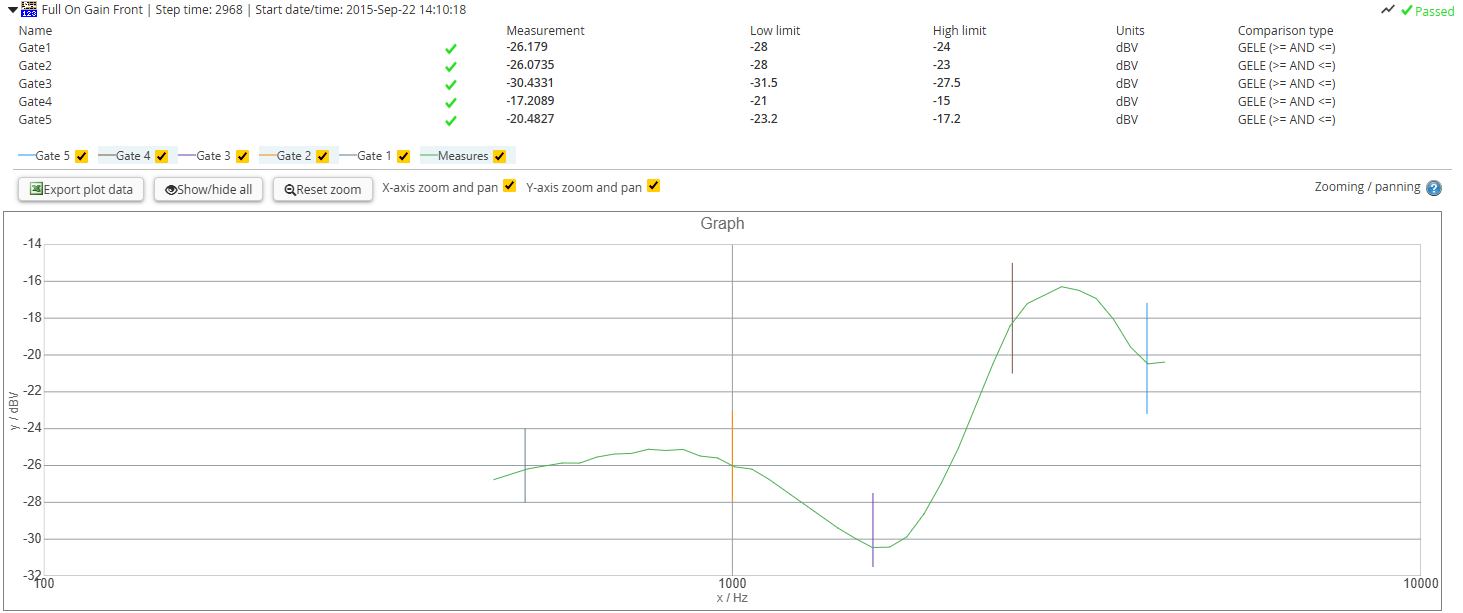The image size is (1463, 613).
Task: Click the Gate4 row GELE comparison type
Action: (x=1287, y=101)
